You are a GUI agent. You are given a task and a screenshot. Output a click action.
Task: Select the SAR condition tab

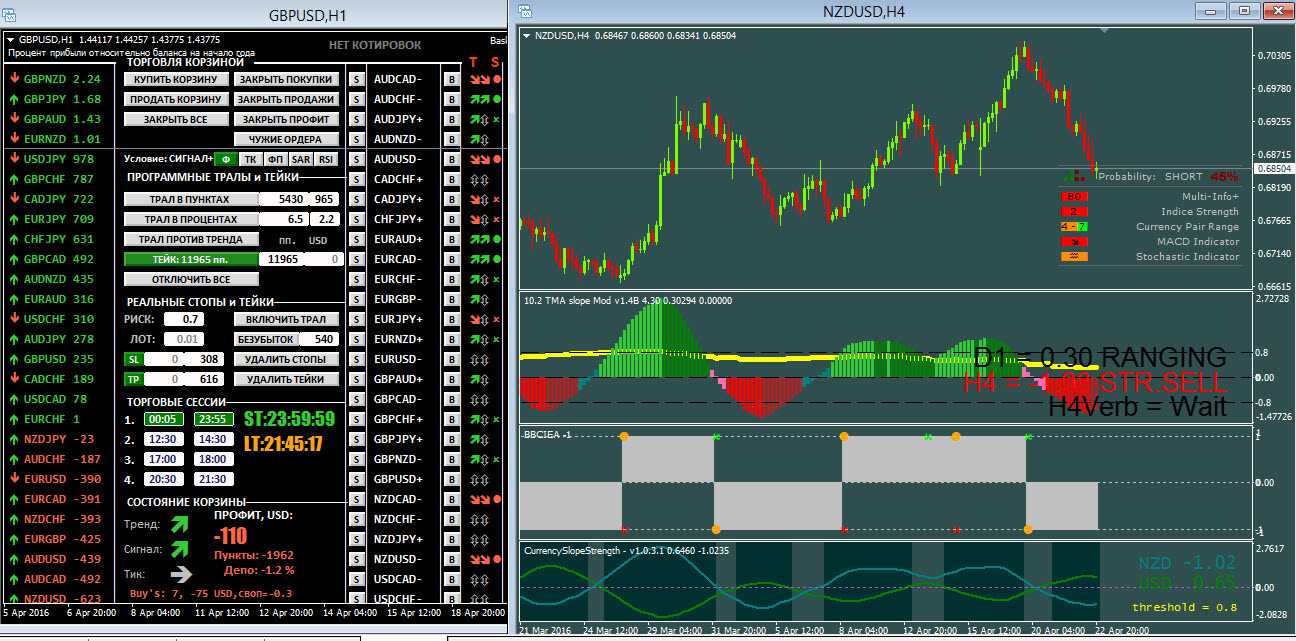pyautogui.click(x=300, y=159)
